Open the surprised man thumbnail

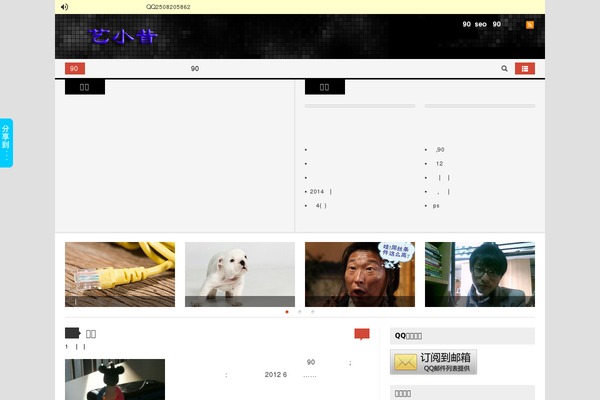click(360, 274)
